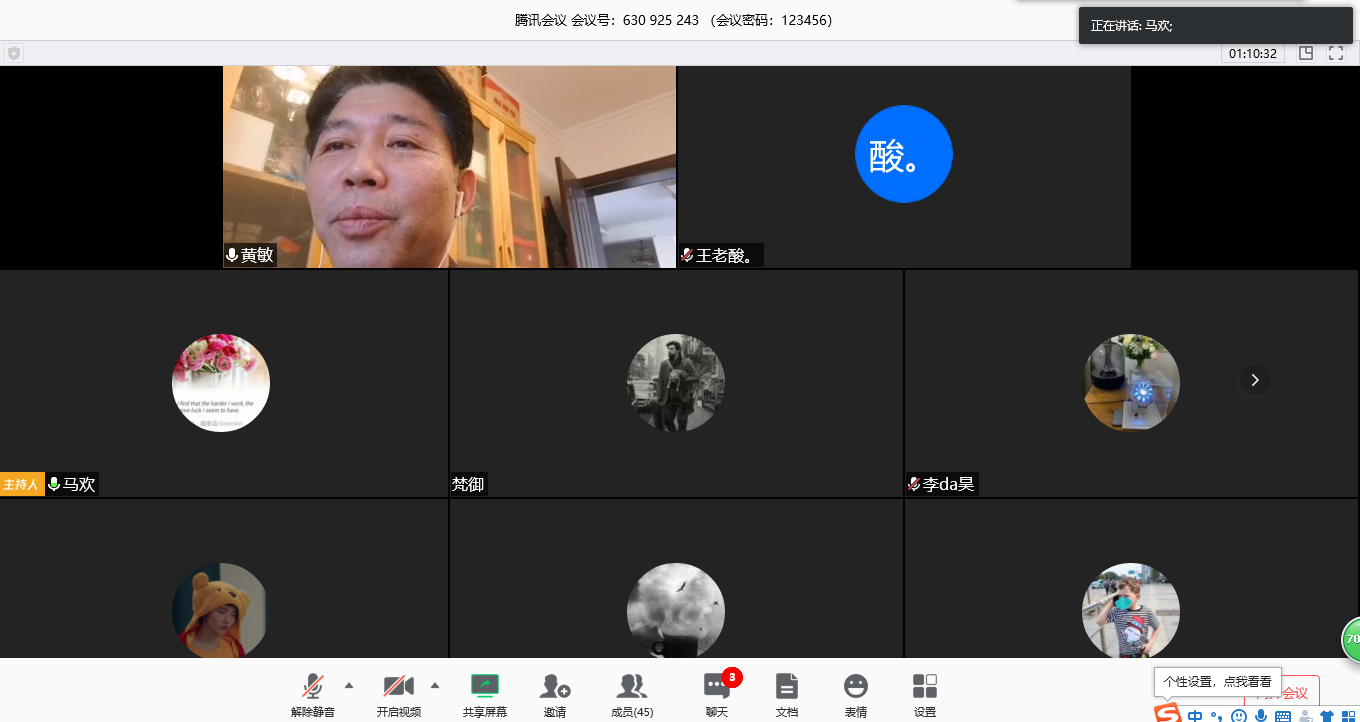
Task: Toggle the Sogou Chinese/English input mode
Action: point(1195,716)
